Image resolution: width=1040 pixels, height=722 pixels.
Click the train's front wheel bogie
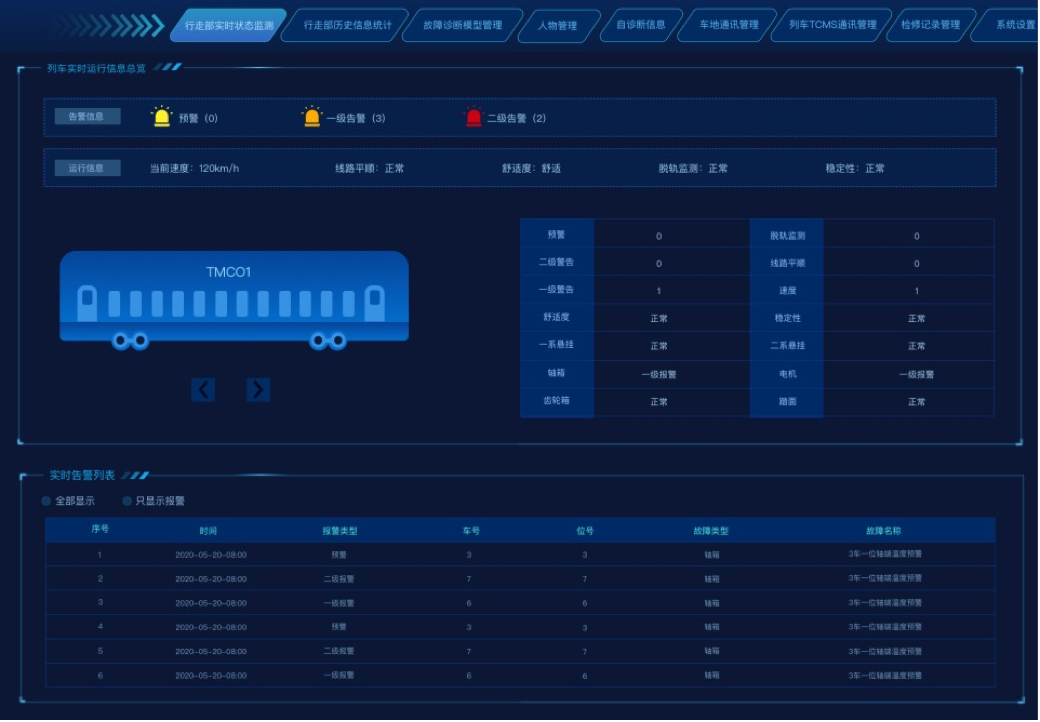click(130, 341)
